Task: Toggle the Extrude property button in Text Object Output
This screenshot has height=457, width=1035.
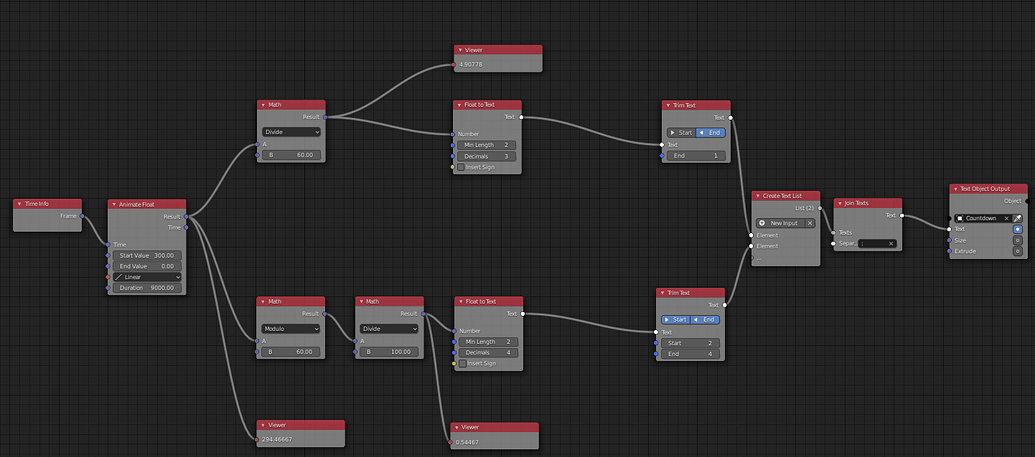Action: pos(1017,251)
